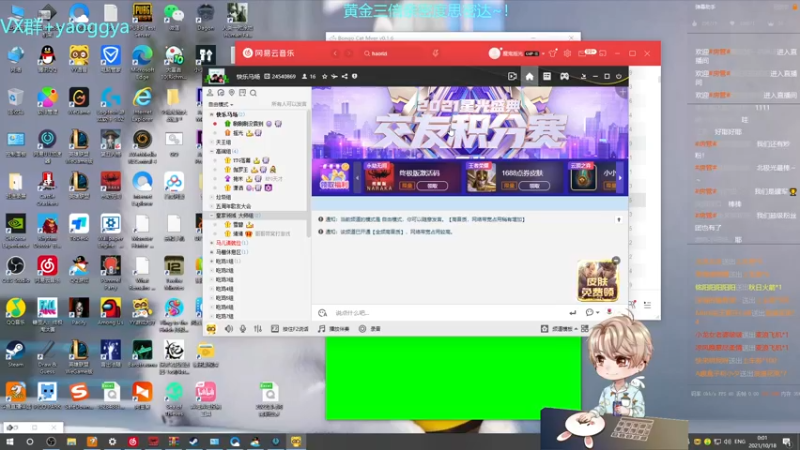
Task: Open the skin shirt icon in NetEase Music
Action: click(553, 53)
